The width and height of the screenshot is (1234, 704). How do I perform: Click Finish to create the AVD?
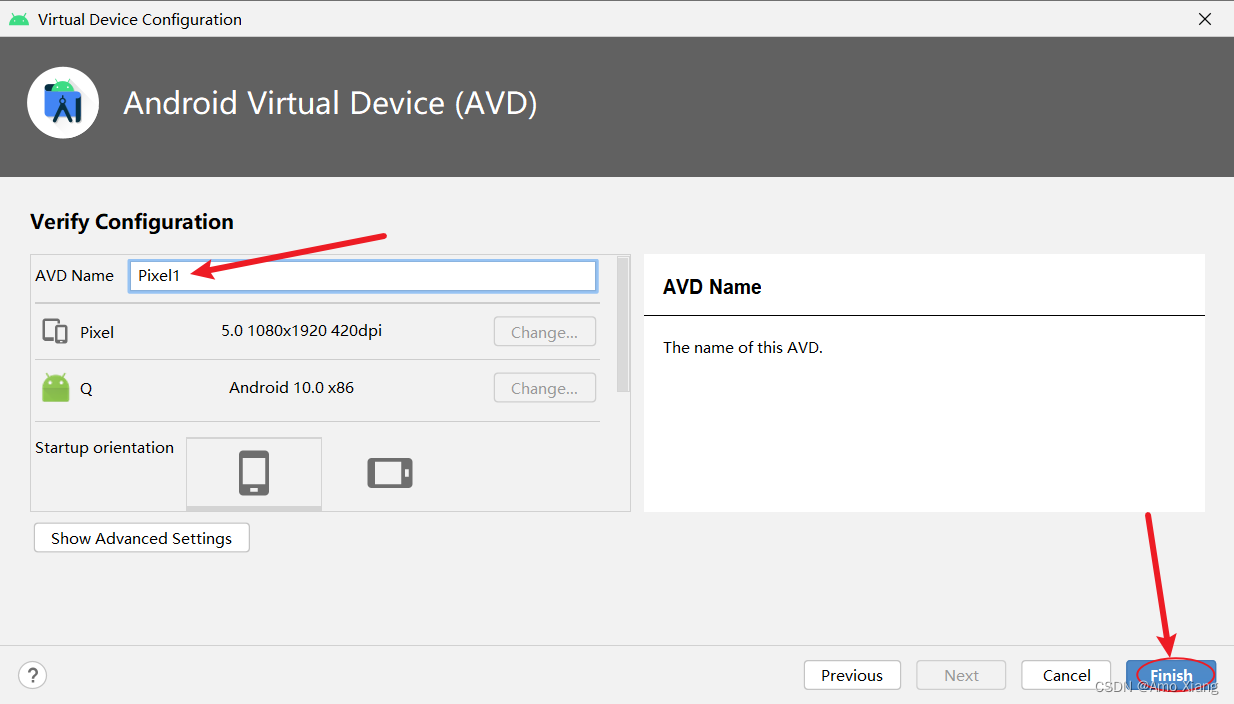(1171, 675)
